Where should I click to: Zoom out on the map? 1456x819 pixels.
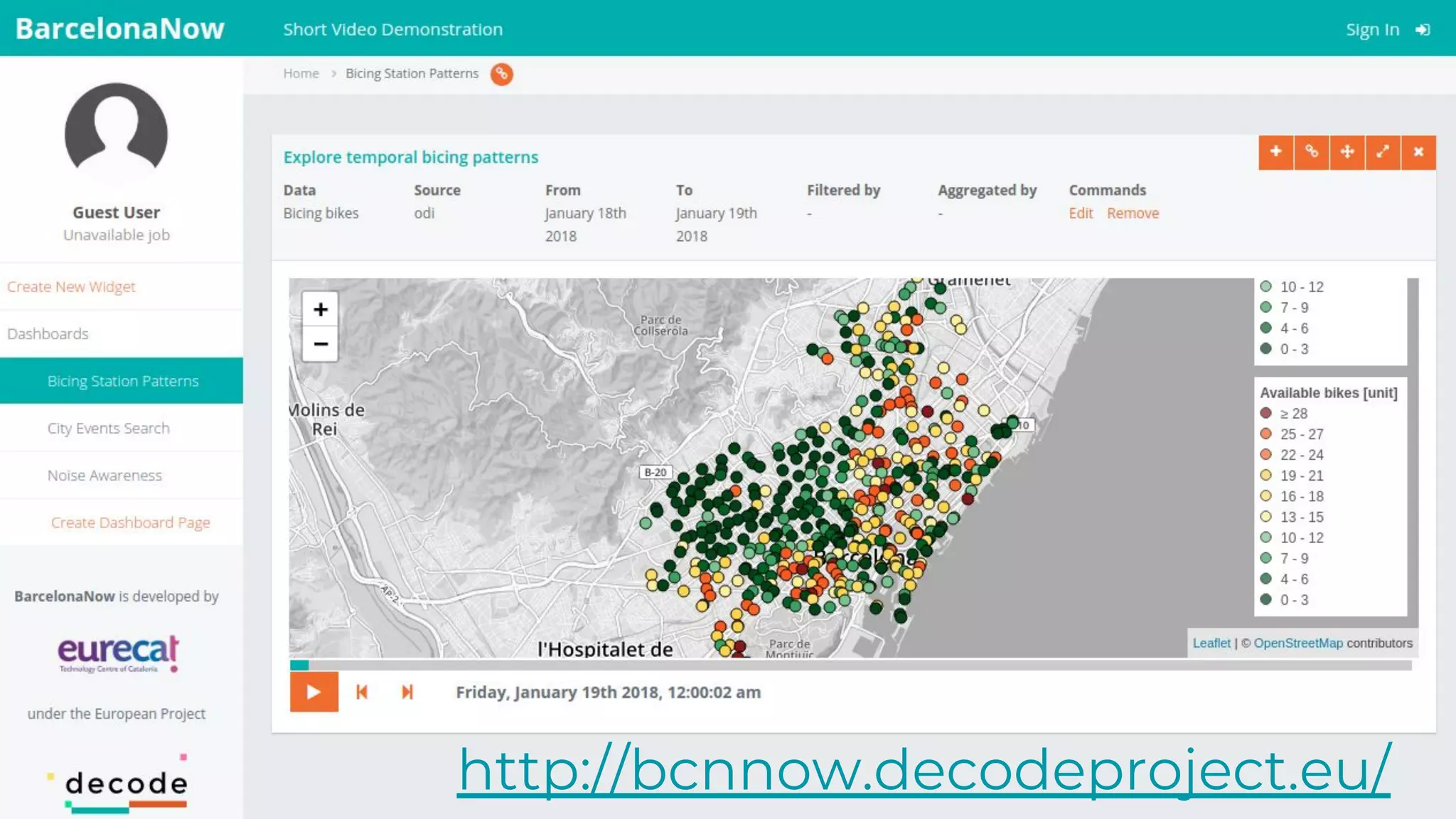point(321,344)
